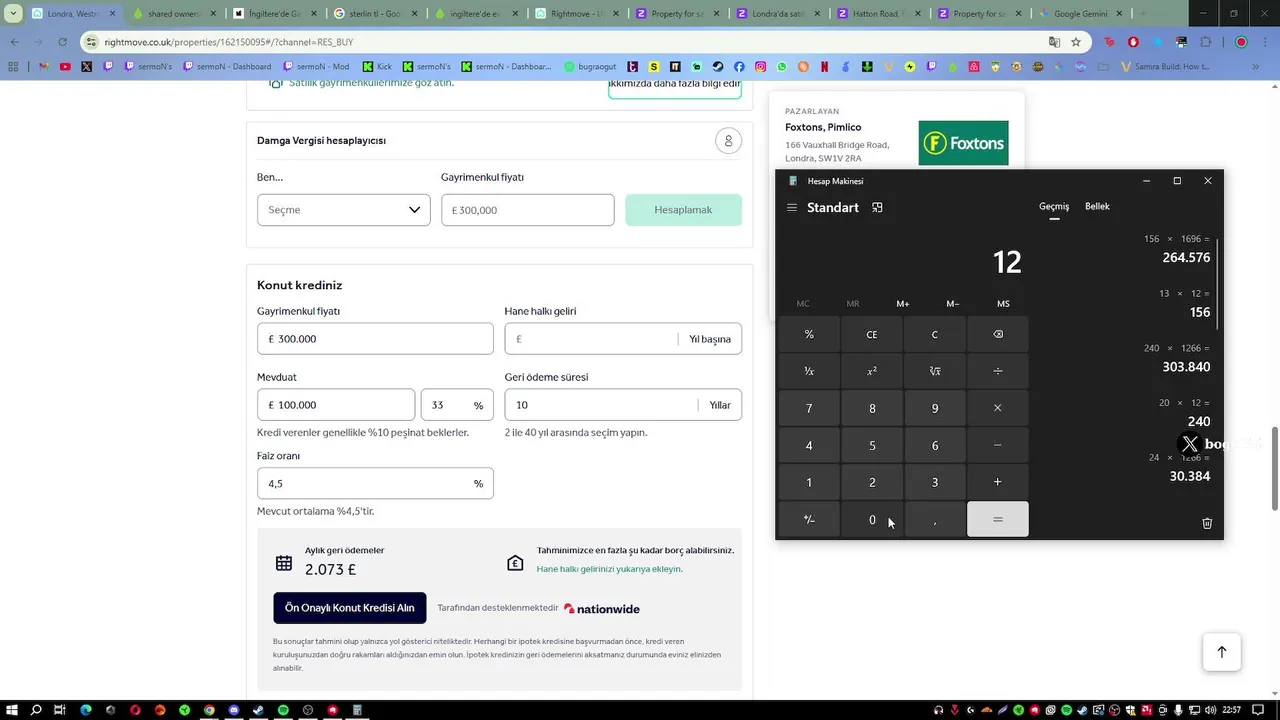This screenshot has width=1280, height=720.
Task: Click the C clear key in calculator
Action: click(x=935, y=334)
